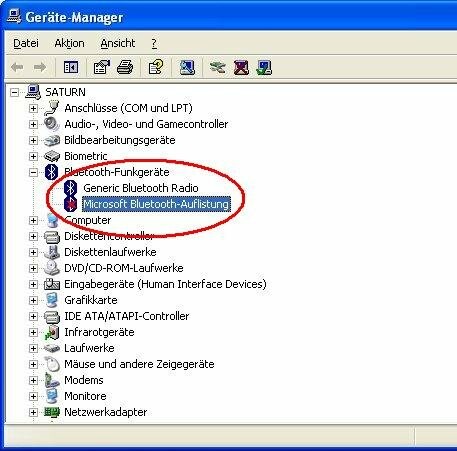This screenshot has width=457, height=451.
Task: Open the Aktion menu
Action: click(69, 43)
